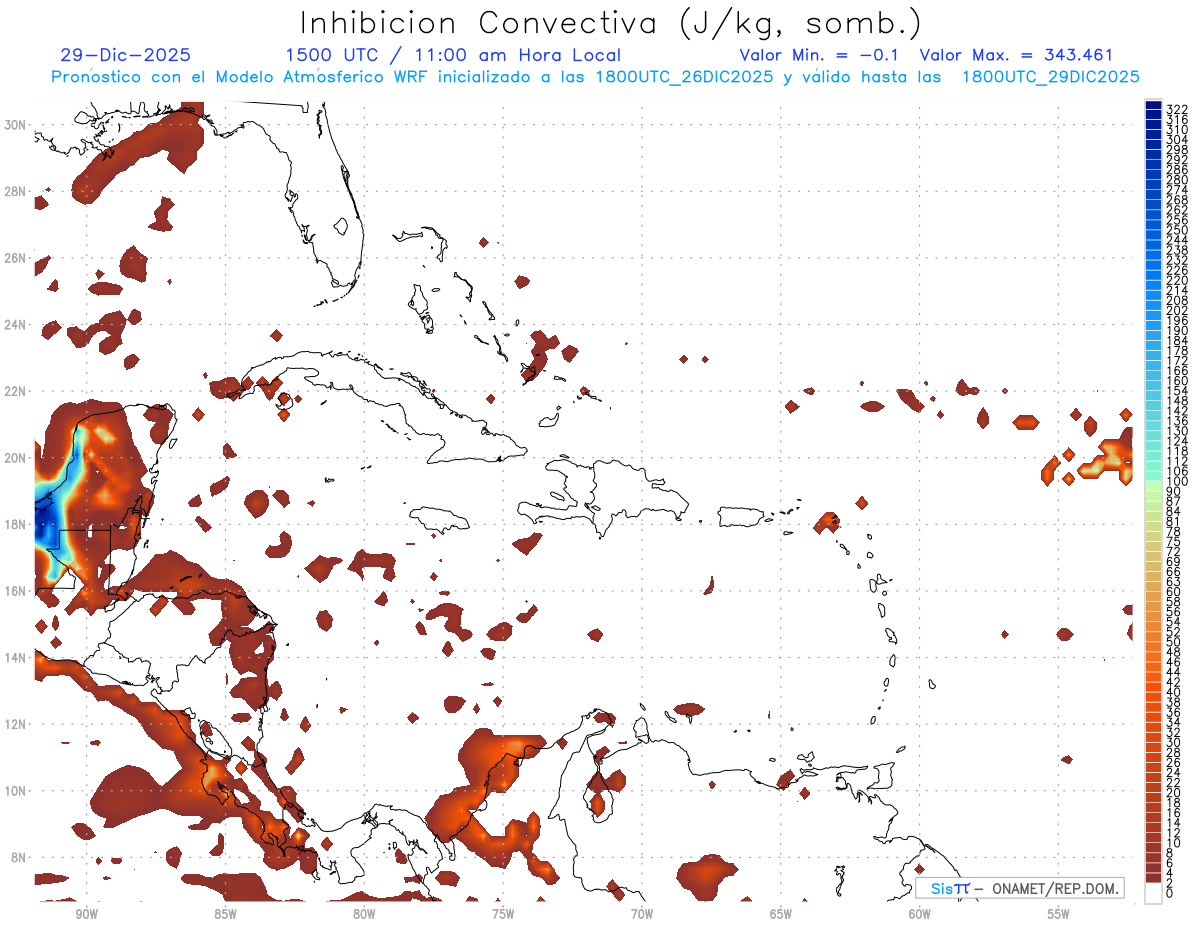Click the '12N' latitude label
Image resolution: width=1200 pixels, height=927 pixels.
tap(14, 724)
